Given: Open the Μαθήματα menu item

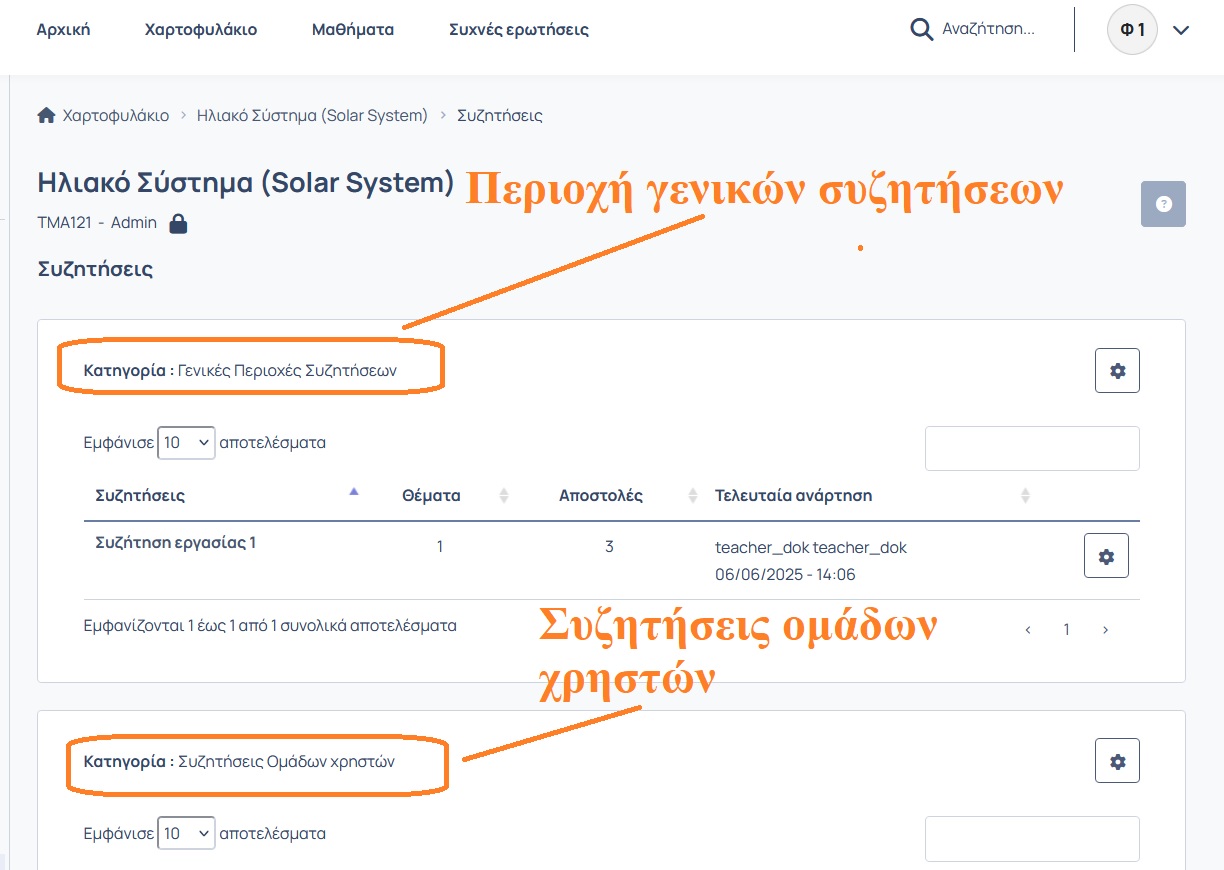Looking at the screenshot, I should click(x=353, y=30).
